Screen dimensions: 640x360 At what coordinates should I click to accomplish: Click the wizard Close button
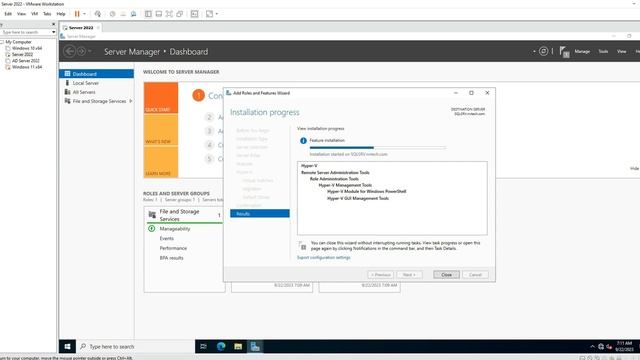click(446, 275)
